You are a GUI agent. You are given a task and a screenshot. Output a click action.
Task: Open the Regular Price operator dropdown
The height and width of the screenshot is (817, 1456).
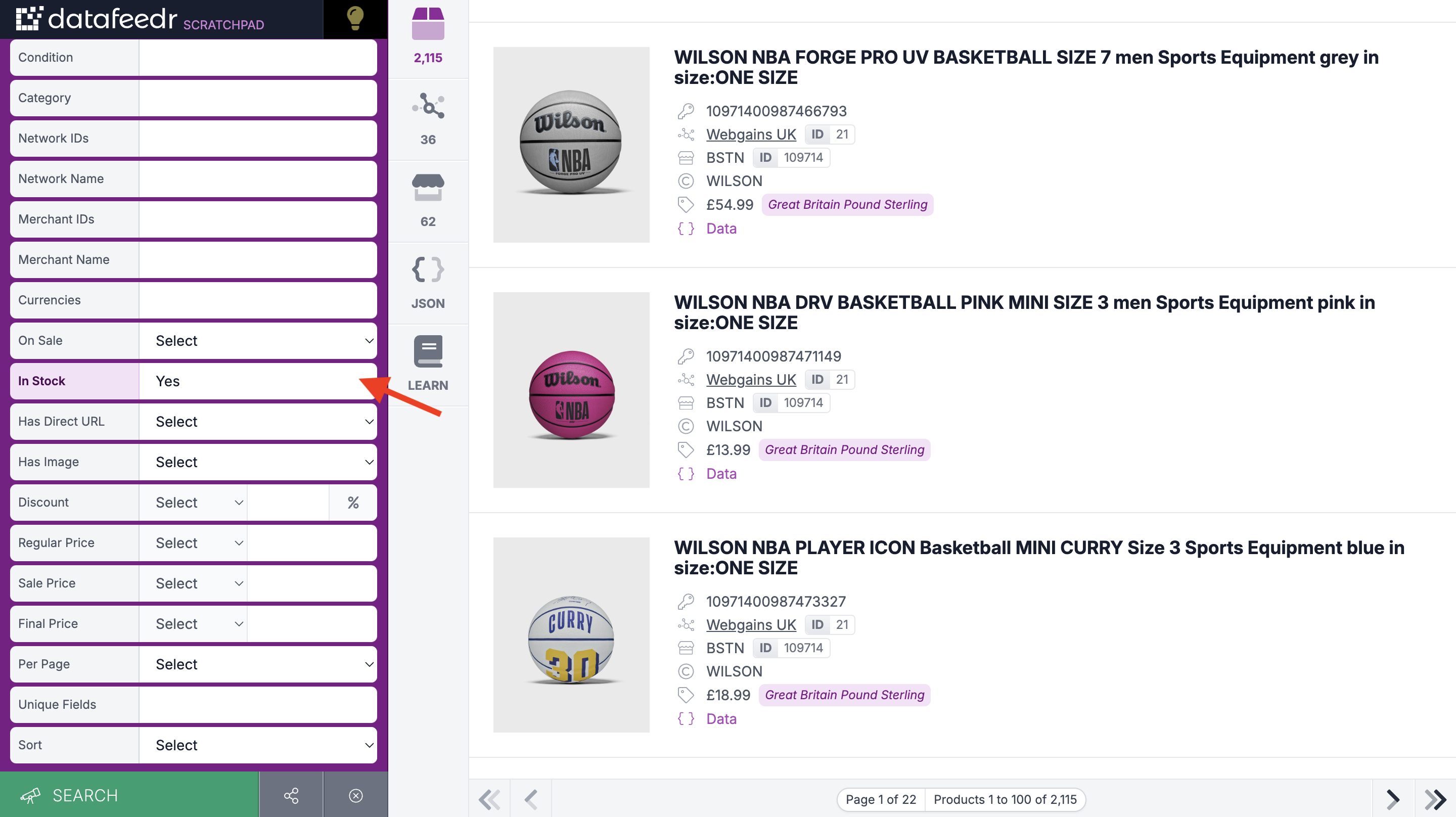(193, 543)
